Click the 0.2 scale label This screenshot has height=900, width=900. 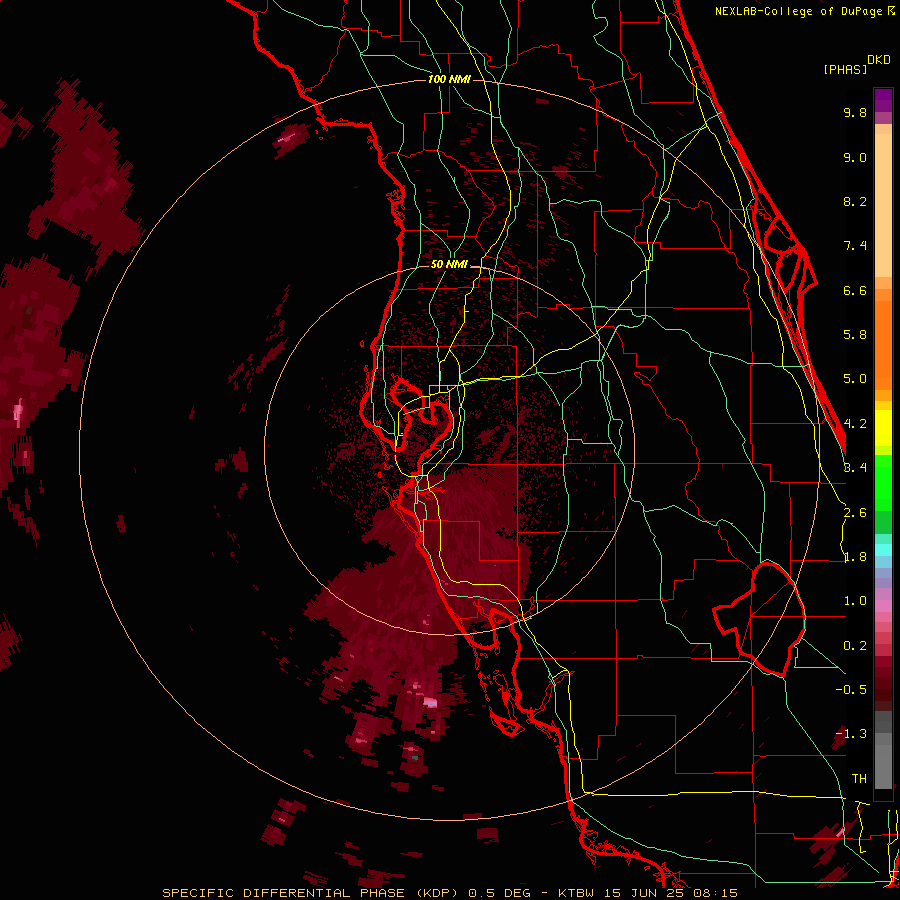click(x=855, y=646)
